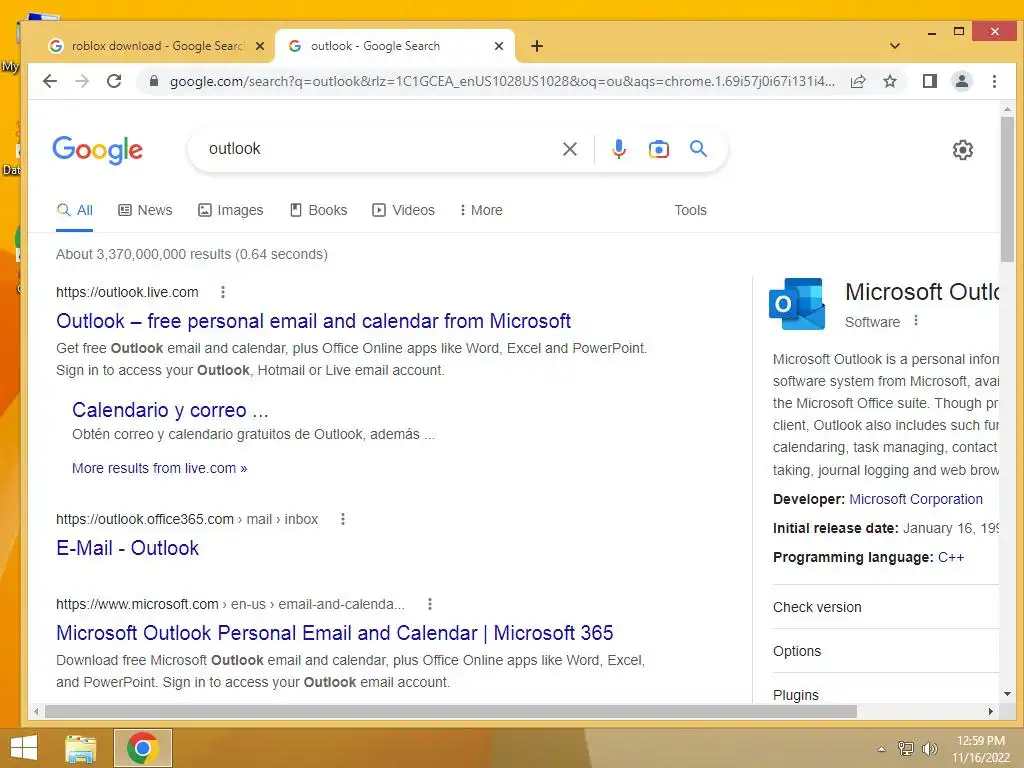Open Microsoft Outlook Personal Email result

tap(334, 633)
